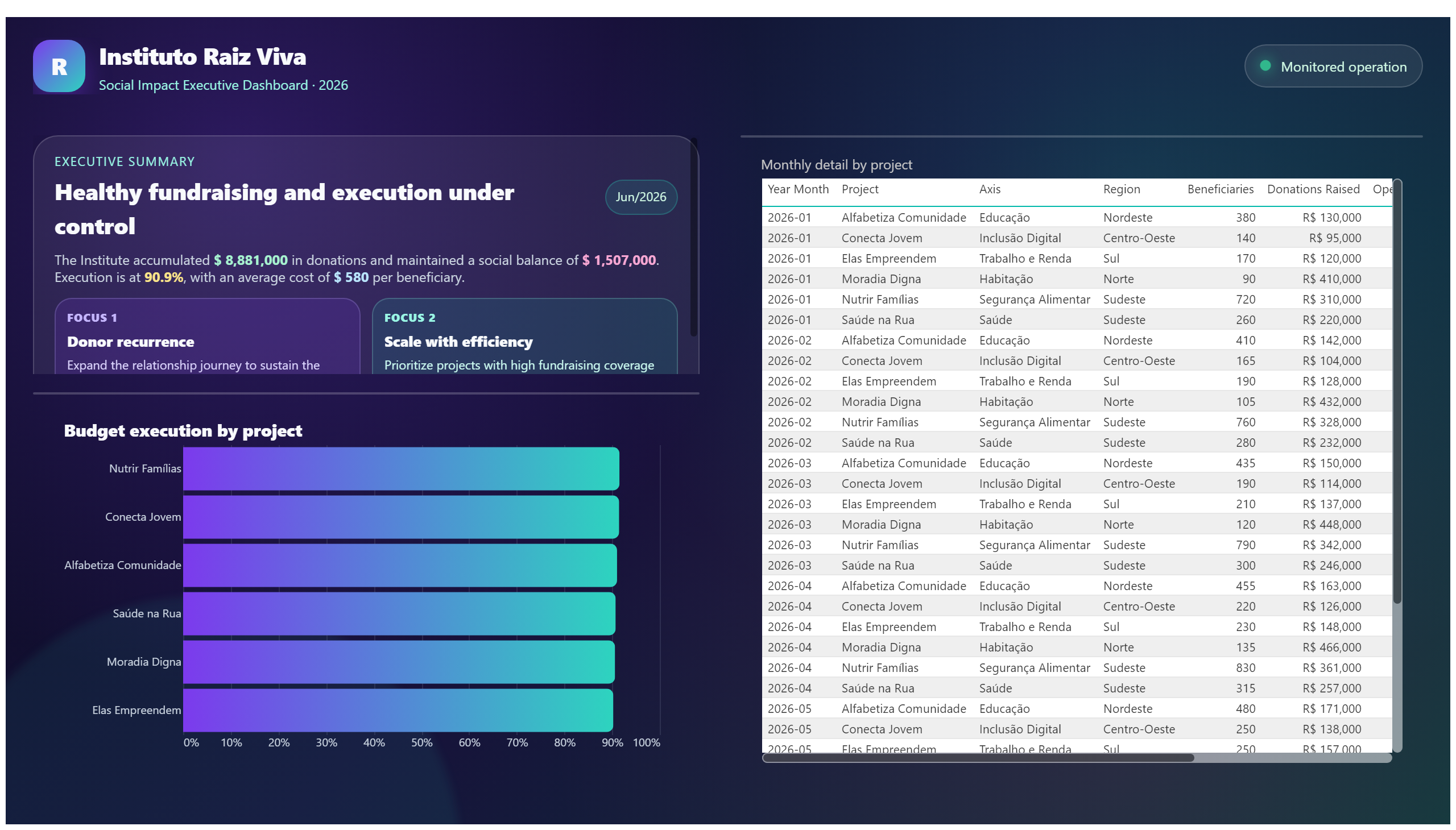The image size is (1456, 830).
Task: Click the table's vertical scrollbar thumb
Action: [1397, 392]
